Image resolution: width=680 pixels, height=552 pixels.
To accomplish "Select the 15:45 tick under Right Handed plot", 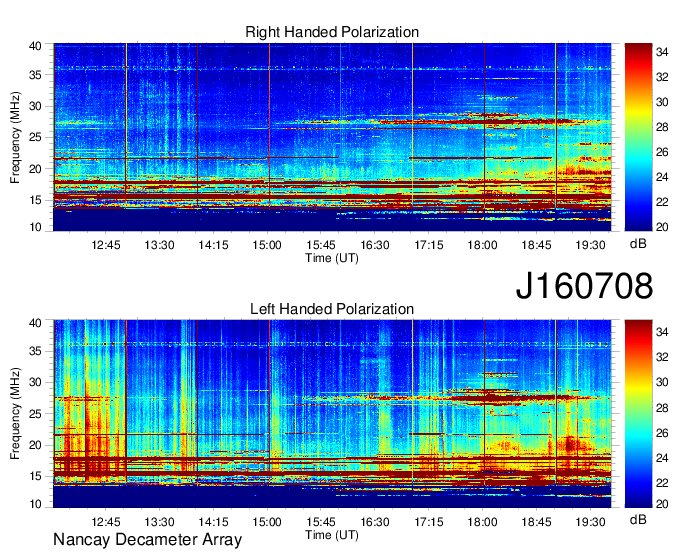I will click(321, 245).
